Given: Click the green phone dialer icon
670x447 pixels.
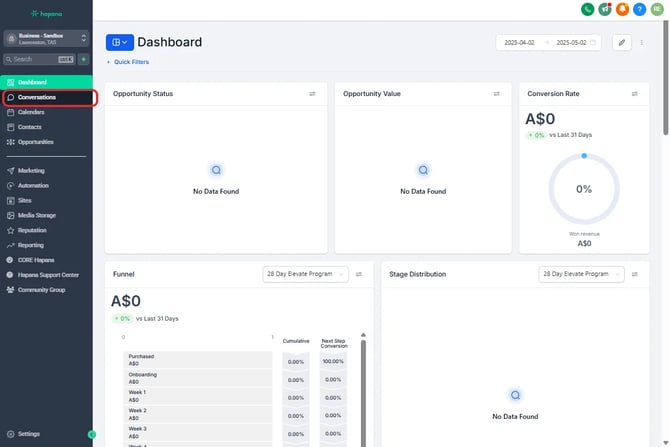Looking at the screenshot, I should click(587, 9).
